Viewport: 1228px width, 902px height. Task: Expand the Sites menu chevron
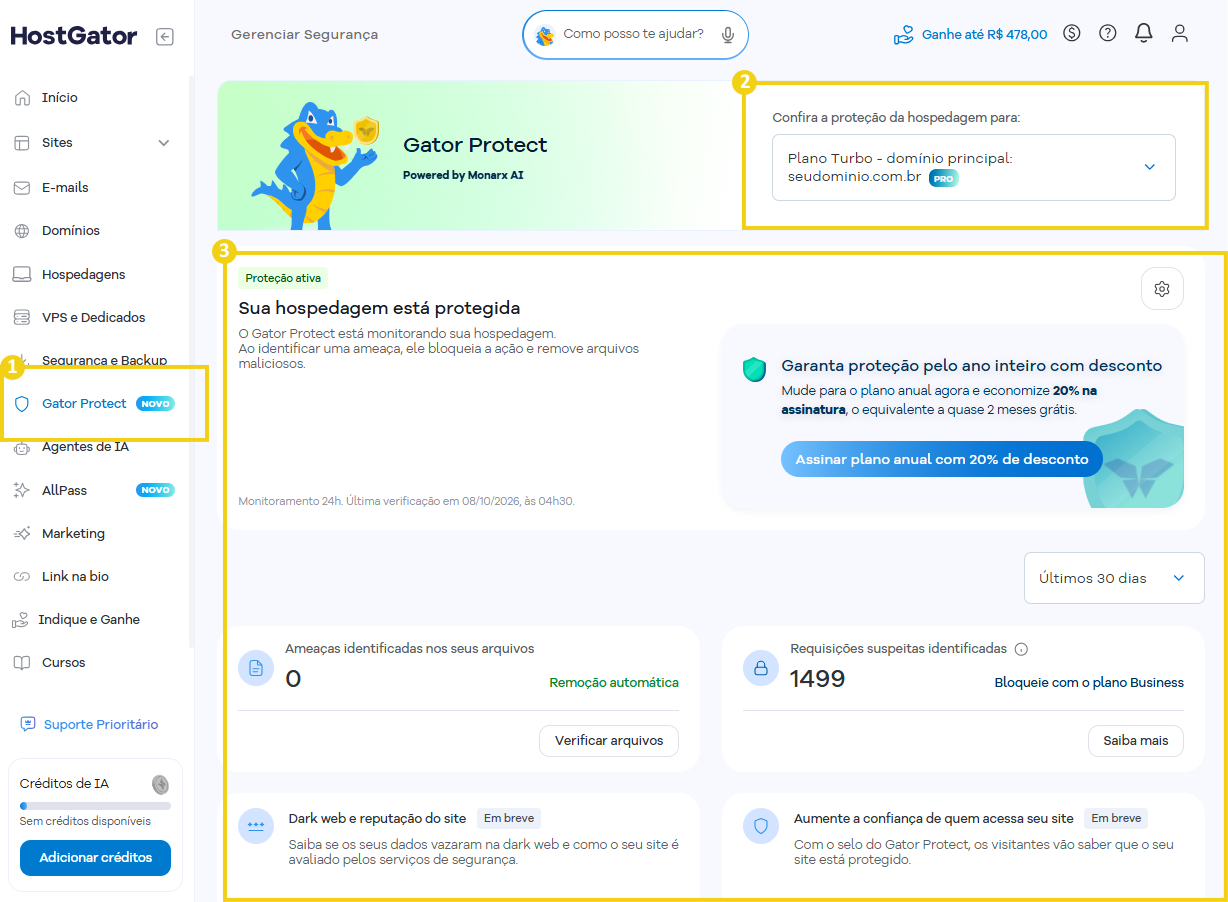(164, 143)
